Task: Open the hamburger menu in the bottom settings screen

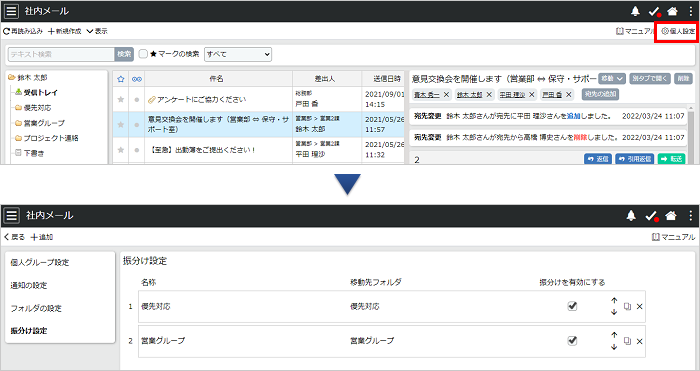Action: point(12,216)
